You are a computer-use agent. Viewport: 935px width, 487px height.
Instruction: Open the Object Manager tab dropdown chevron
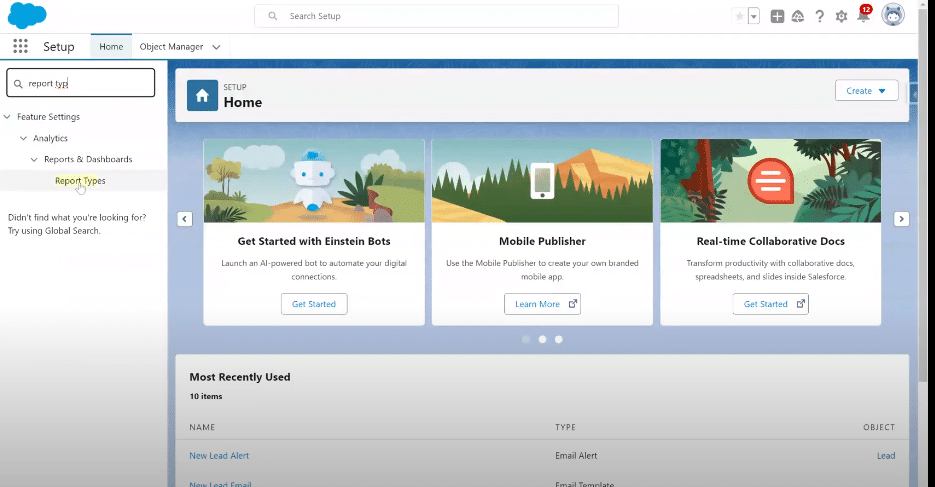pos(216,47)
